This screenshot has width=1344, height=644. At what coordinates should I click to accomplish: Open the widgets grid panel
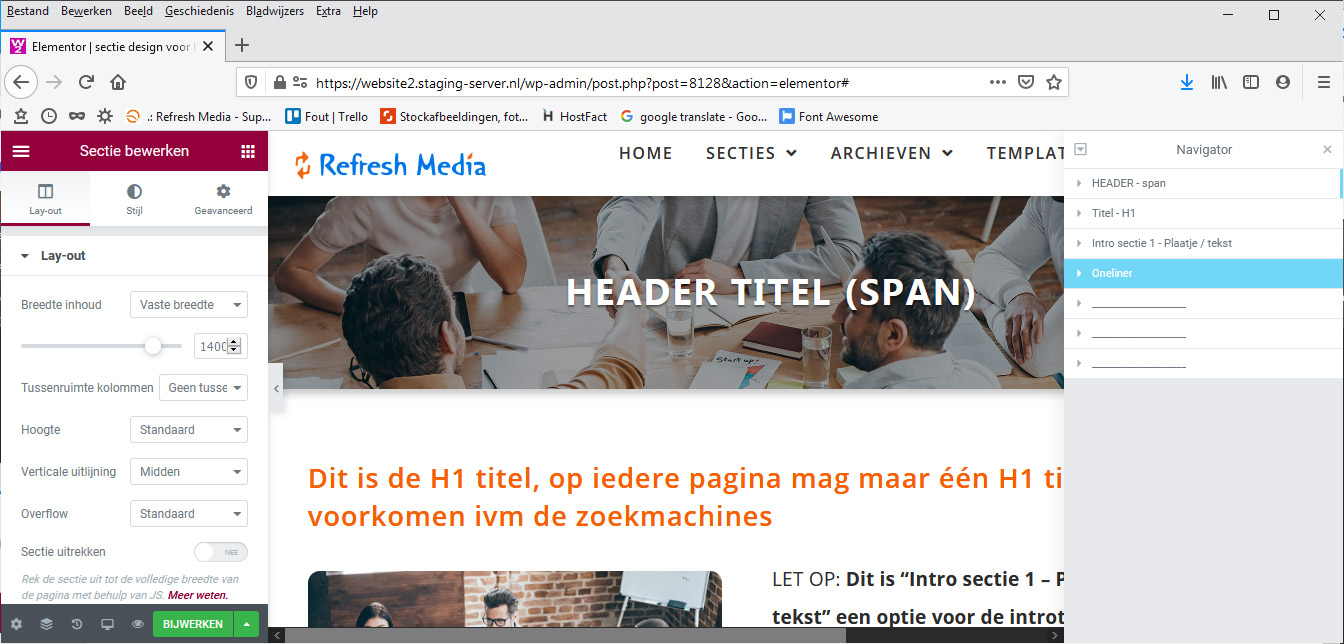248,151
